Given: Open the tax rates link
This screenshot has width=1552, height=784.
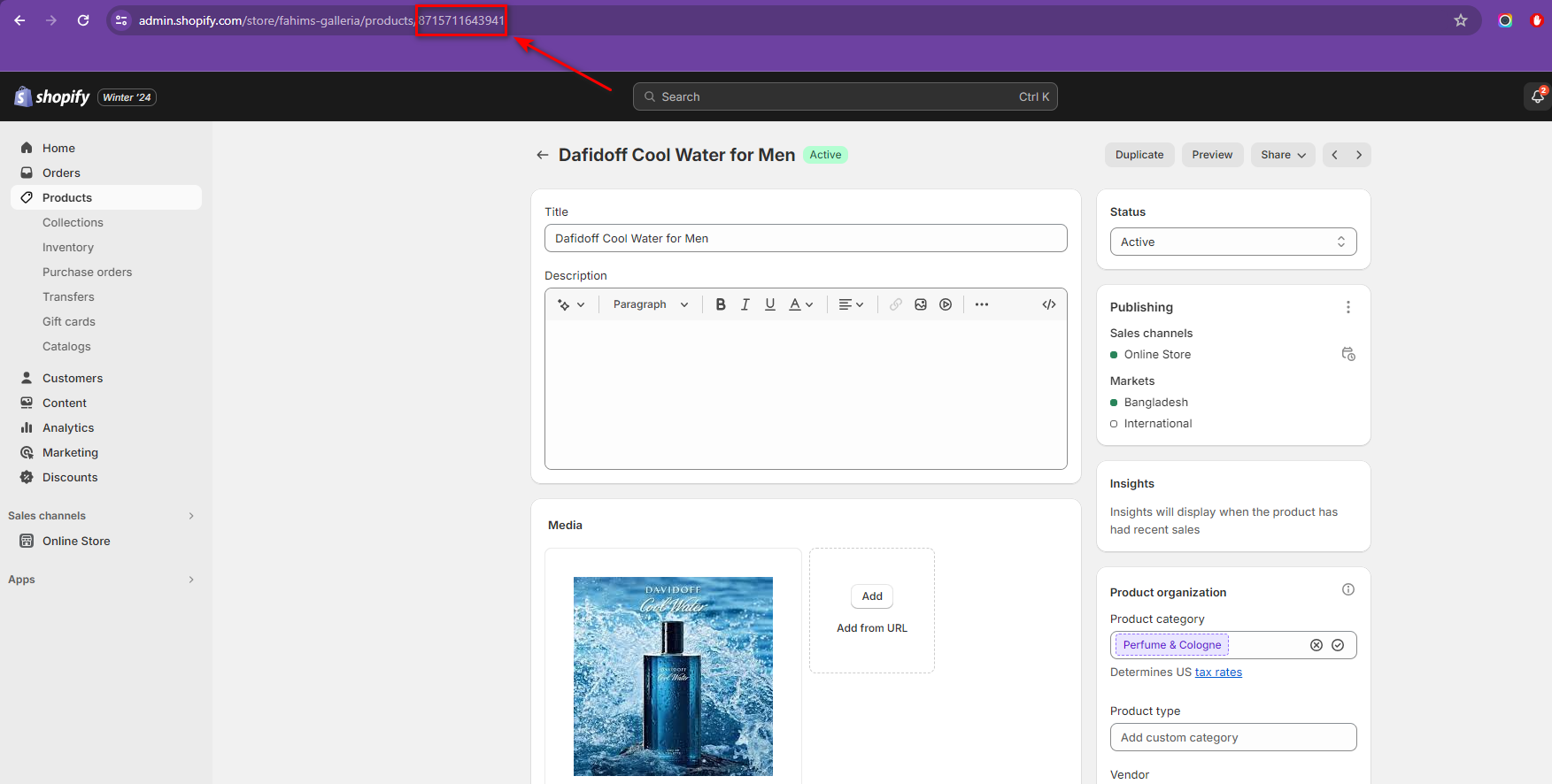Looking at the screenshot, I should point(1218,673).
